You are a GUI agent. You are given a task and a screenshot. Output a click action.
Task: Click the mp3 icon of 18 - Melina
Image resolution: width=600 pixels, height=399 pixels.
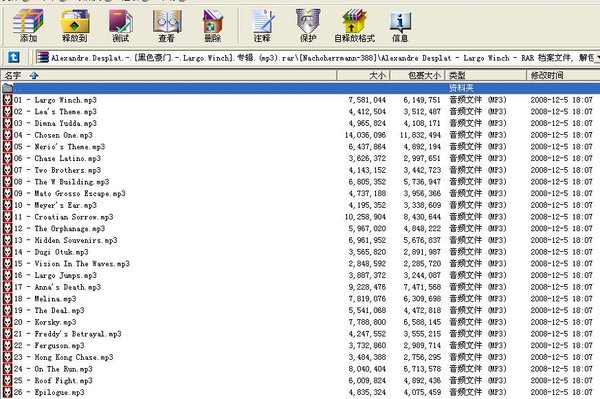coord(7,299)
